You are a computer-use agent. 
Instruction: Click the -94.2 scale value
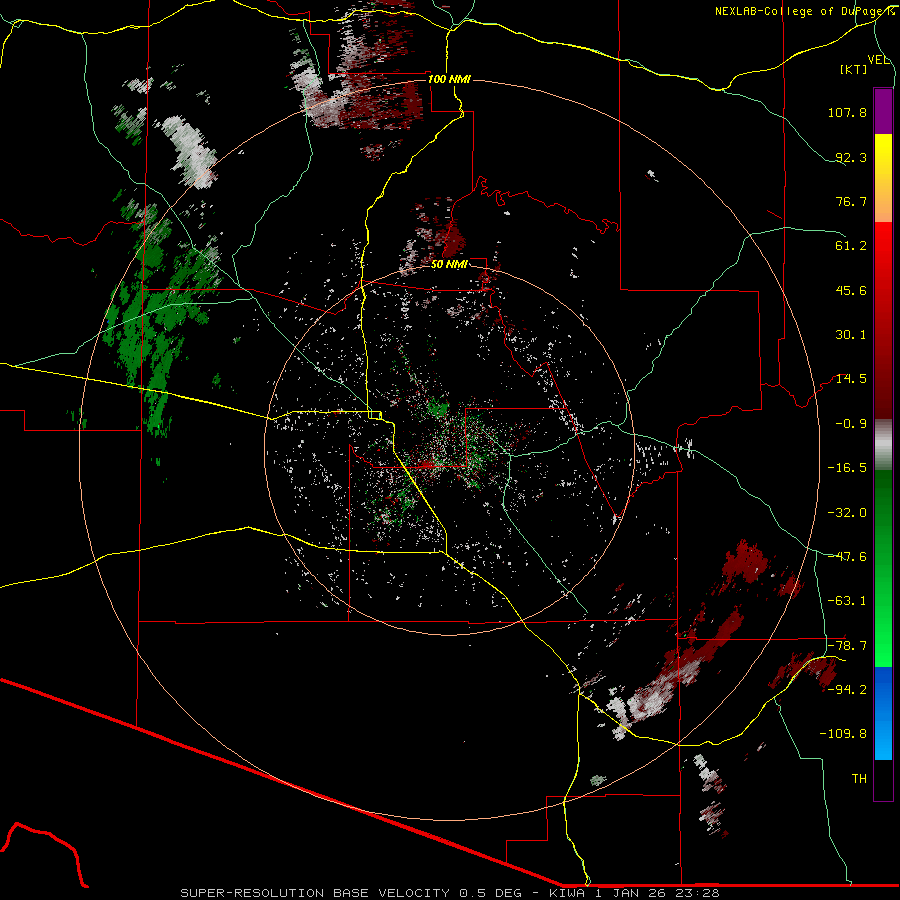[847, 690]
